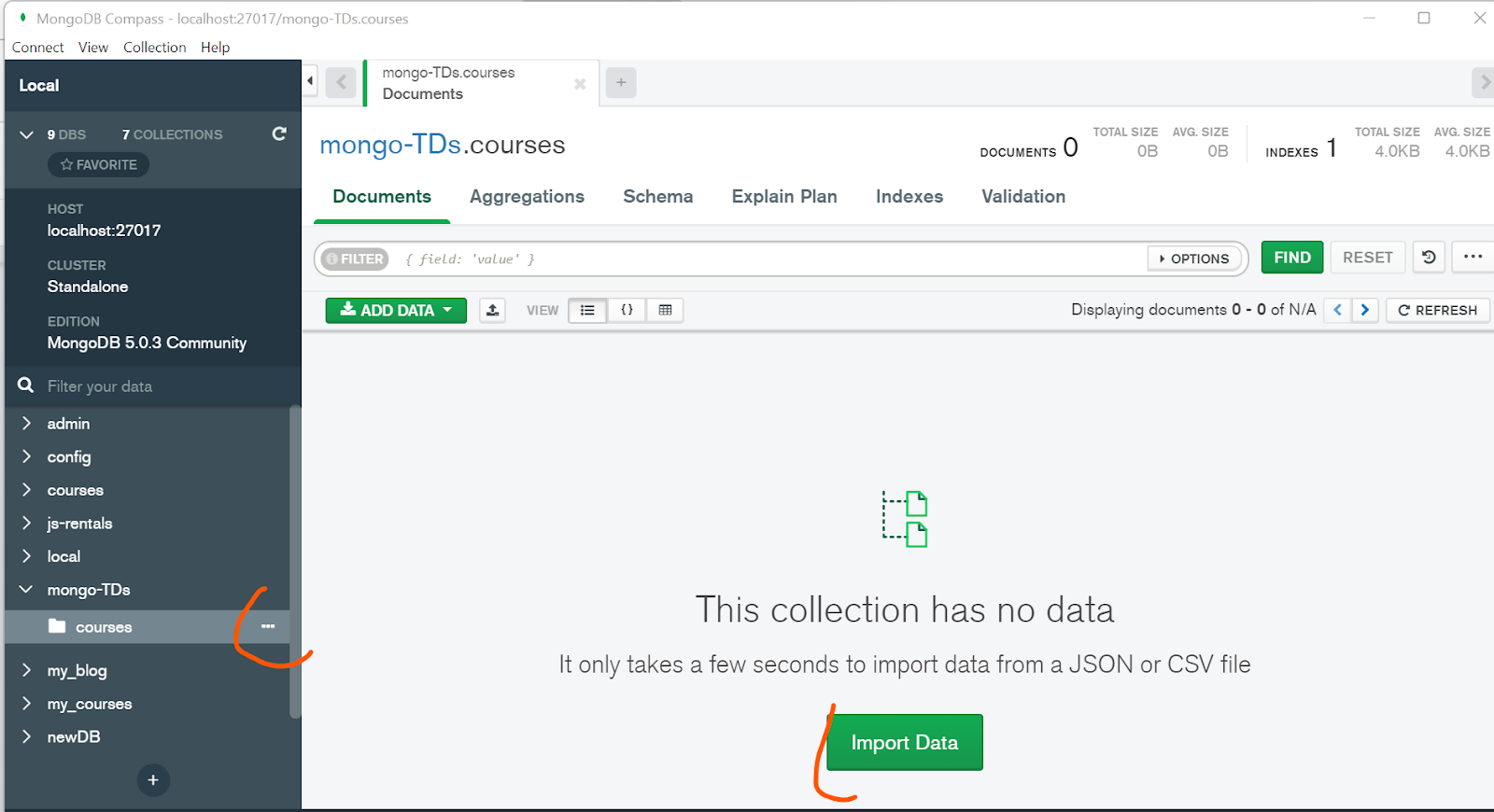Click the search icon in sidebar filter
This screenshot has height=812, width=1494.
click(x=26, y=385)
